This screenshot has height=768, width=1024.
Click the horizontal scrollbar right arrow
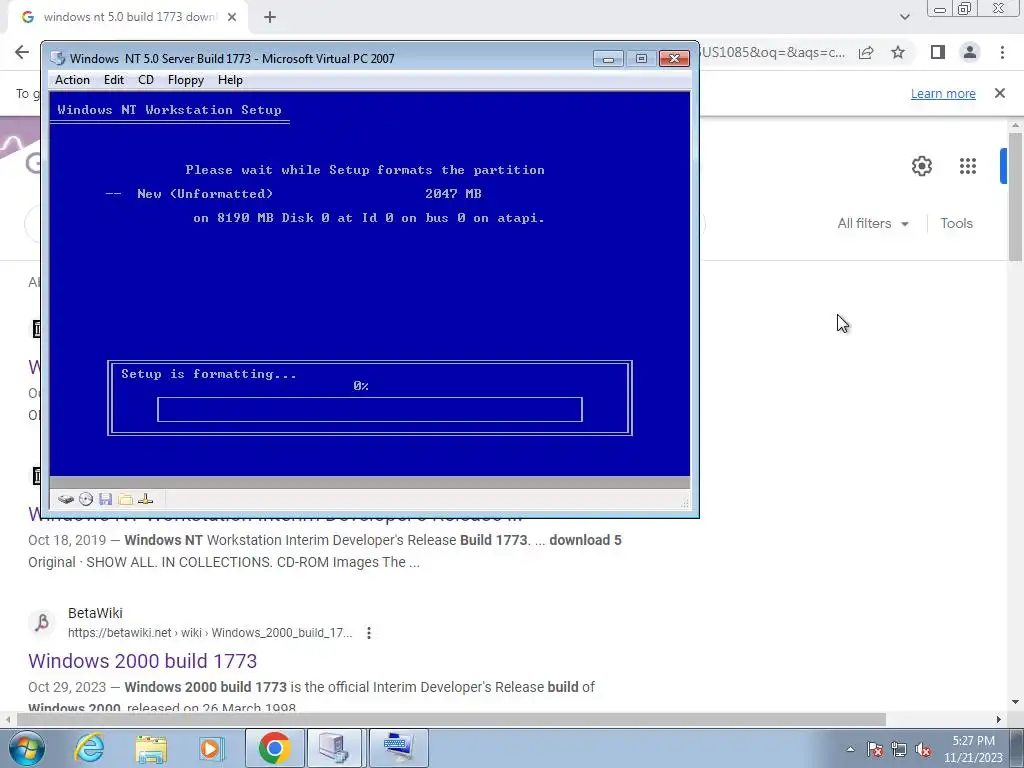(x=999, y=719)
